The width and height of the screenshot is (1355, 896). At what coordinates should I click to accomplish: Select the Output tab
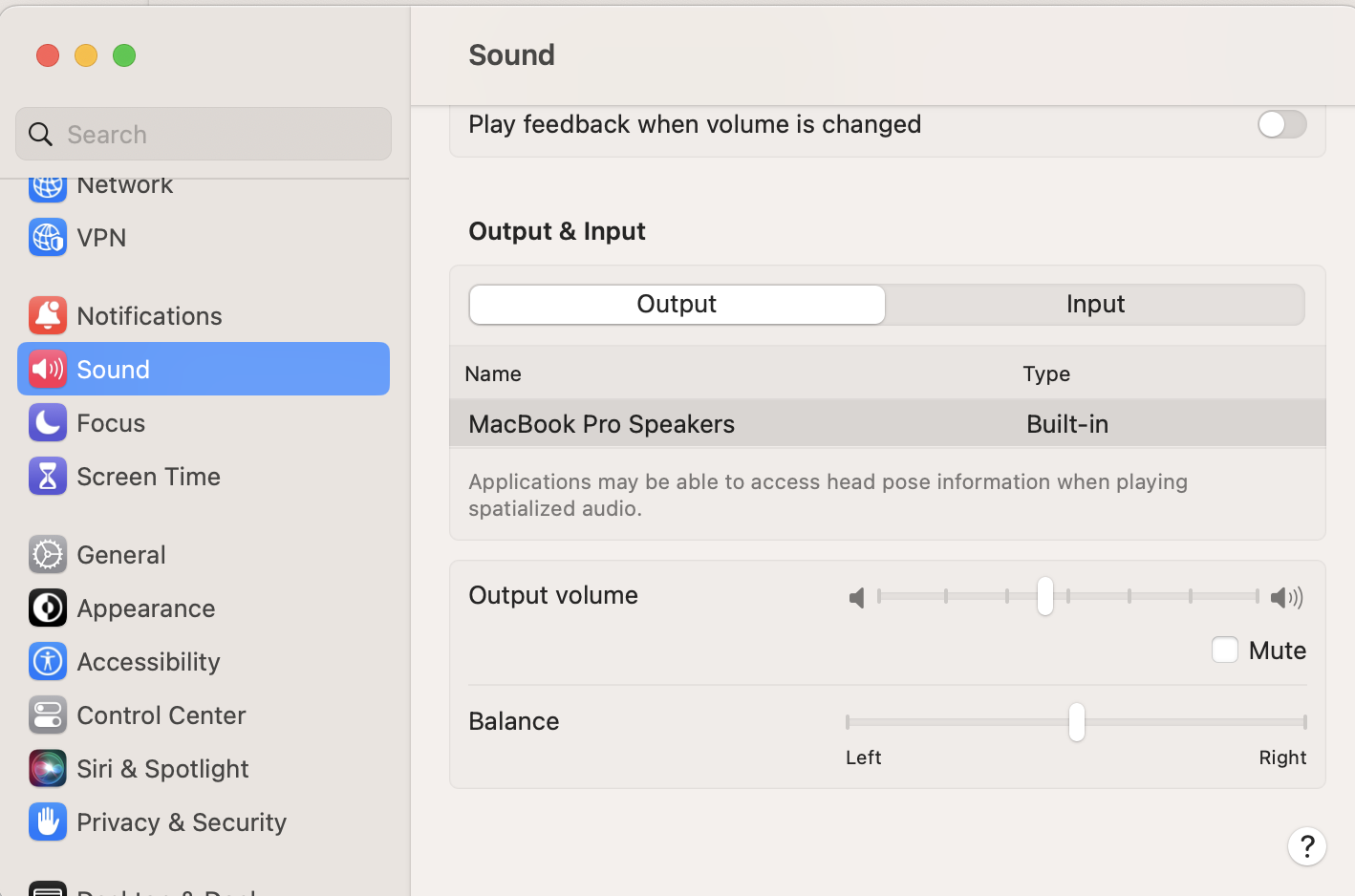pos(677,304)
